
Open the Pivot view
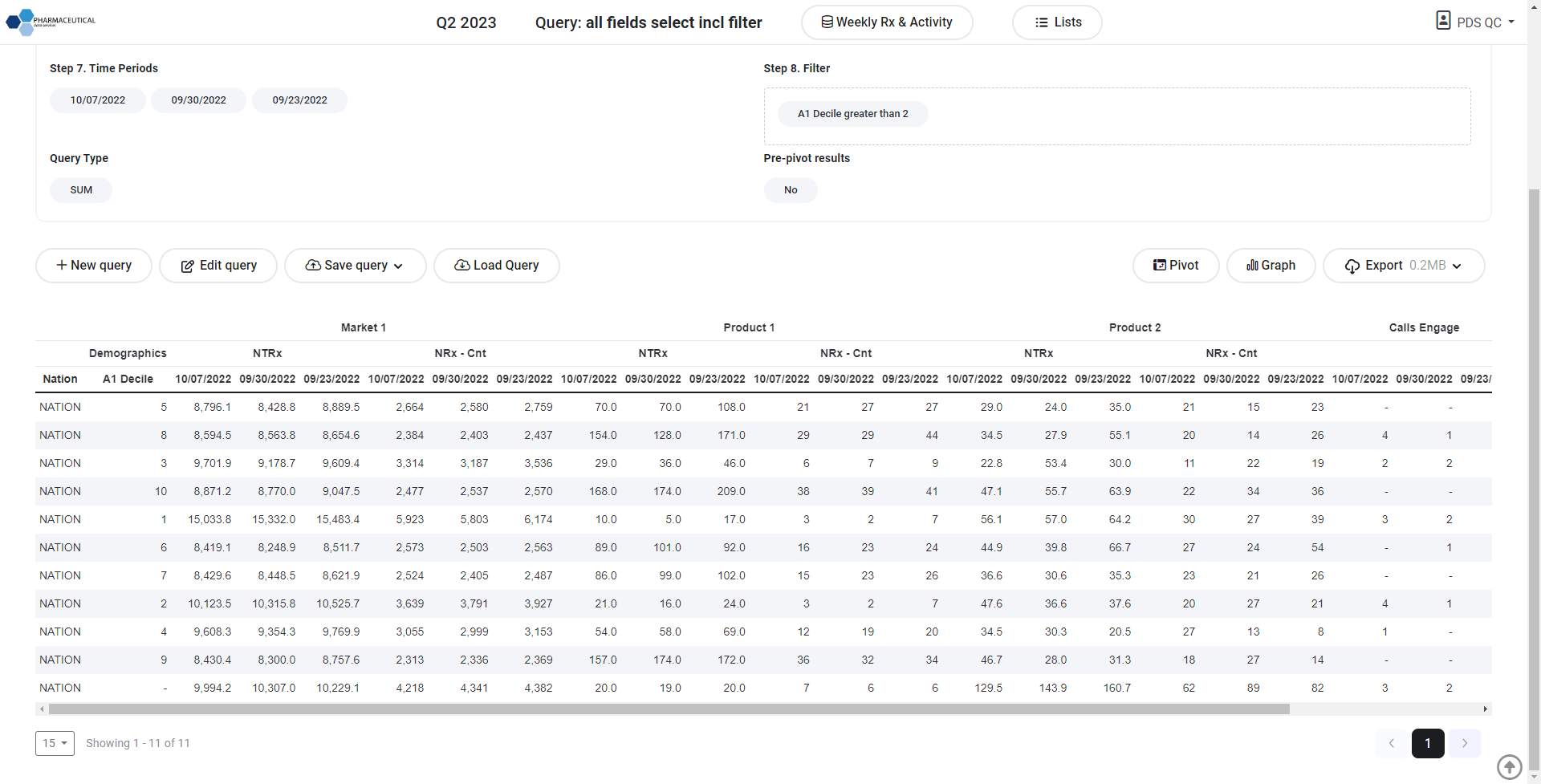(1176, 266)
